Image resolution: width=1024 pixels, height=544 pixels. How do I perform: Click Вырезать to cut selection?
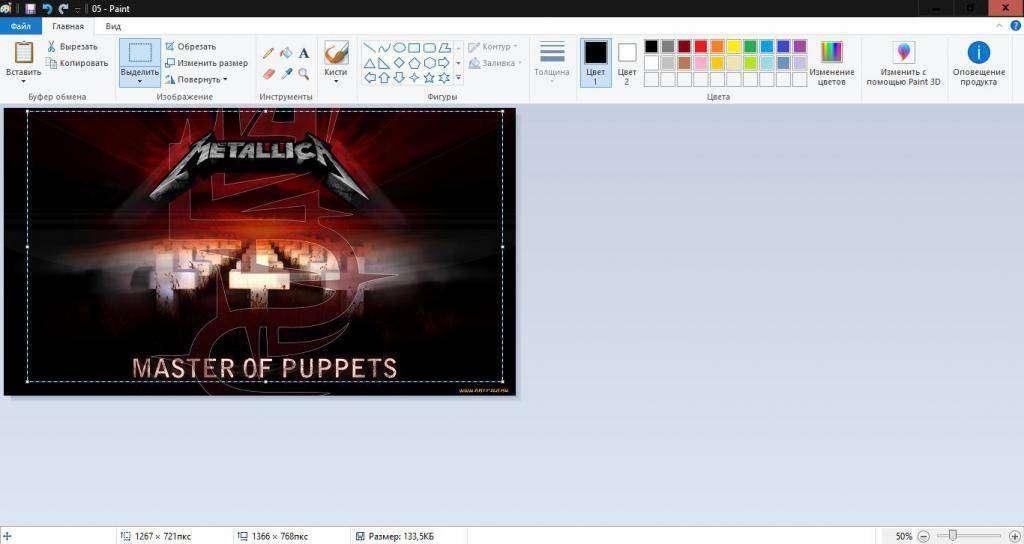pos(72,47)
